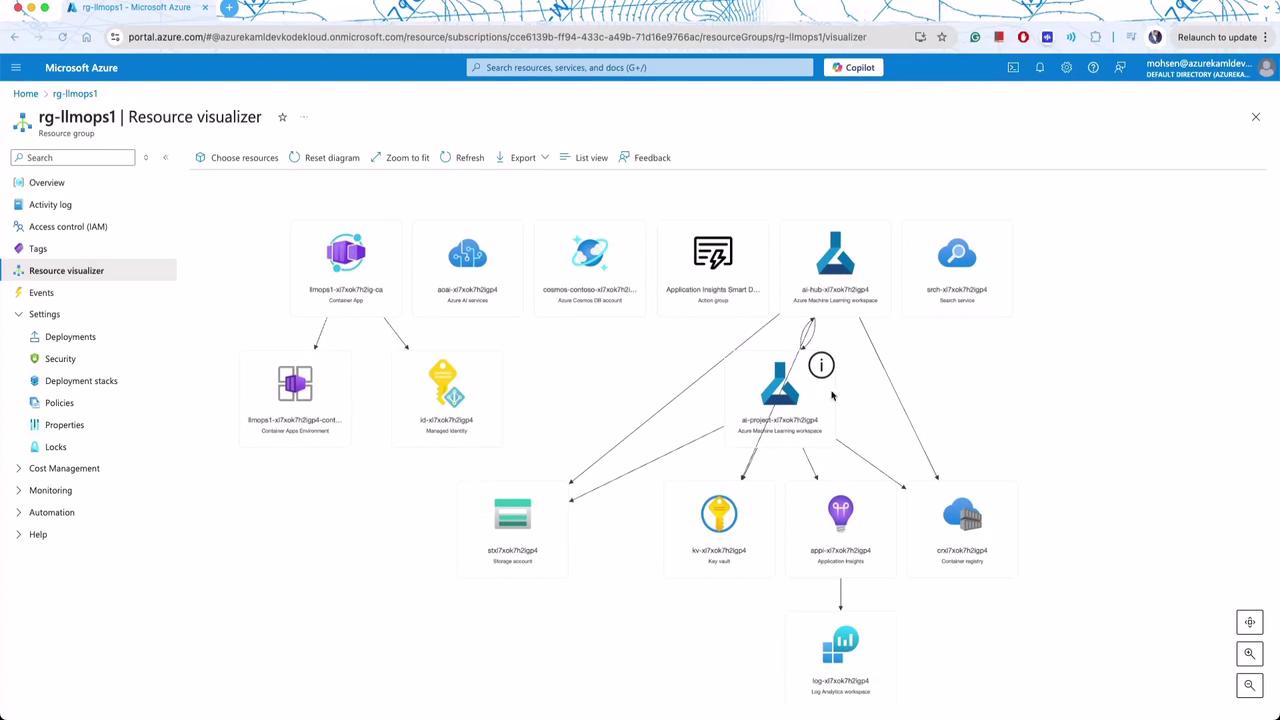
Task: Select the appi Application Insights node
Action: (841, 529)
